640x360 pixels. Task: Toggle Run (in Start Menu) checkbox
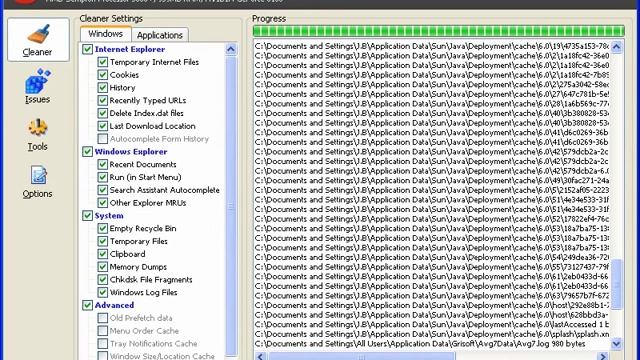[102, 177]
